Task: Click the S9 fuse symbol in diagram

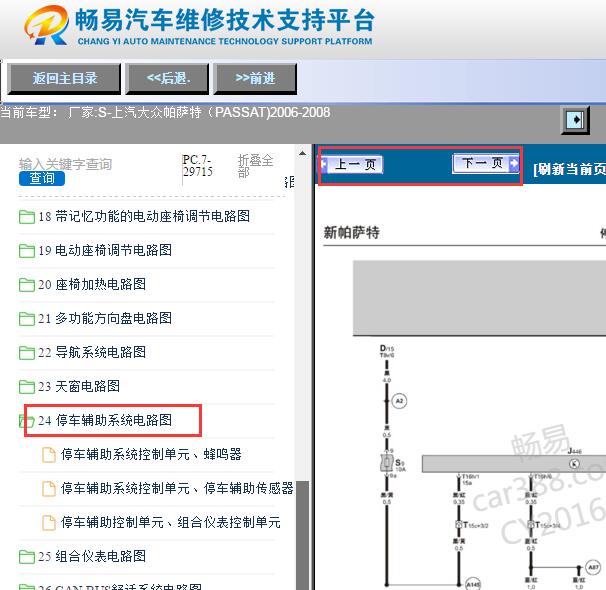Action: coord(386,463)
